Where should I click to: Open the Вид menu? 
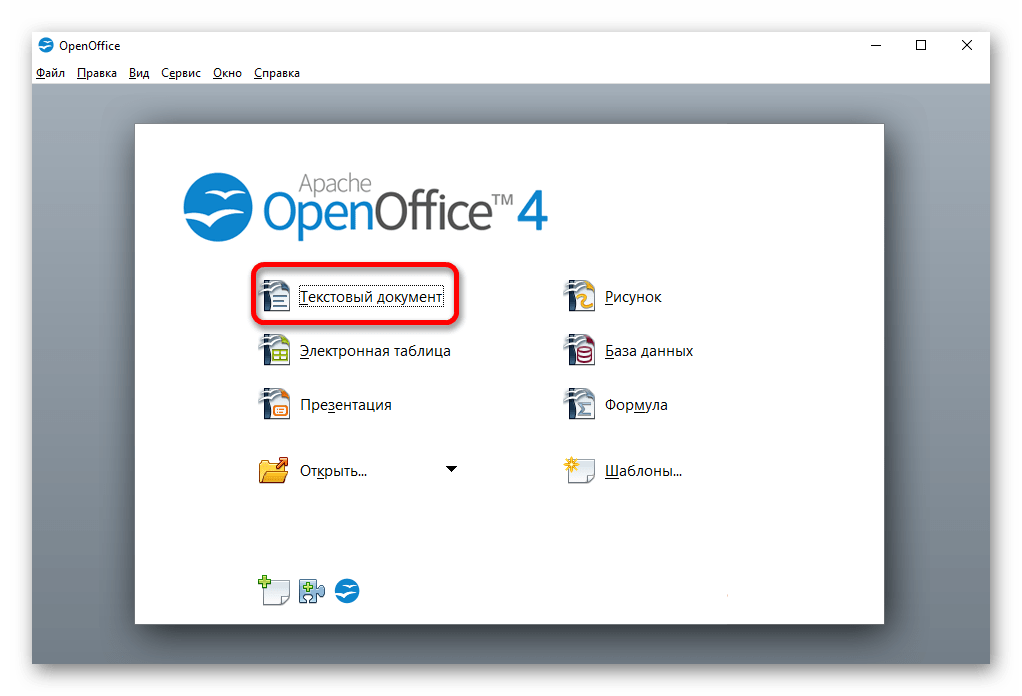[139, 73]
